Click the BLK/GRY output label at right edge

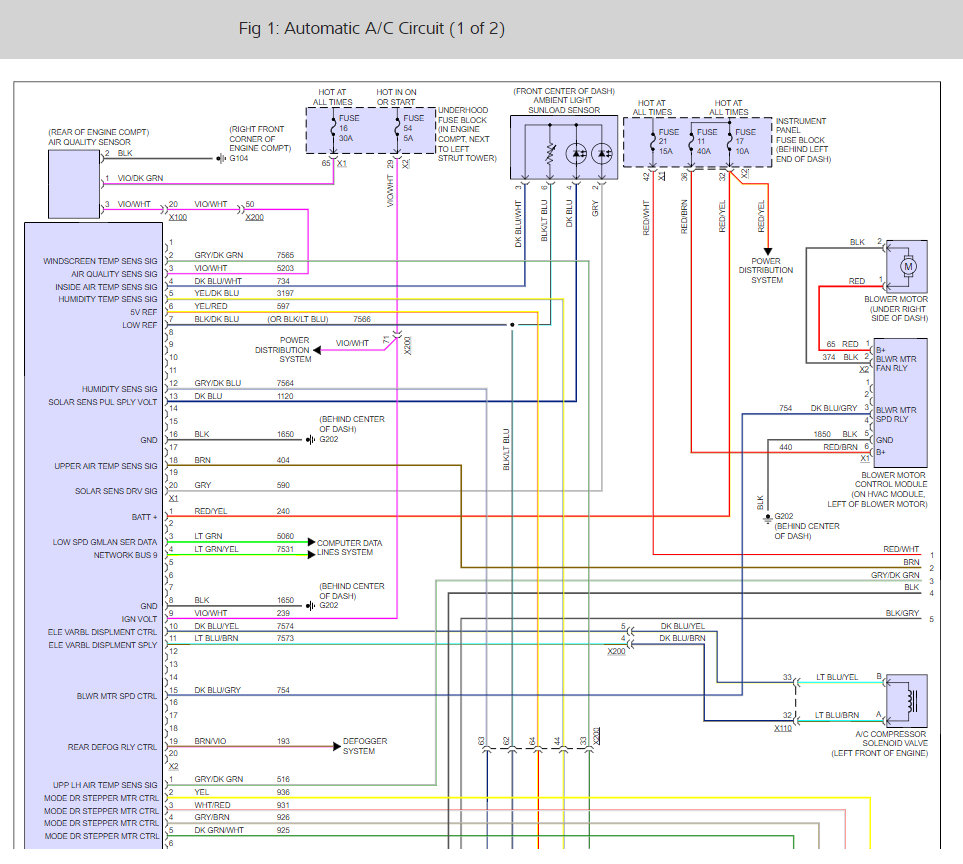902,613
